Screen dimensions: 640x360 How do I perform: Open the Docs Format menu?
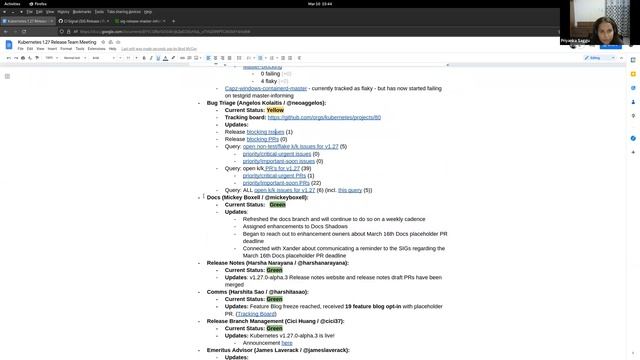[x=66, y=49]
